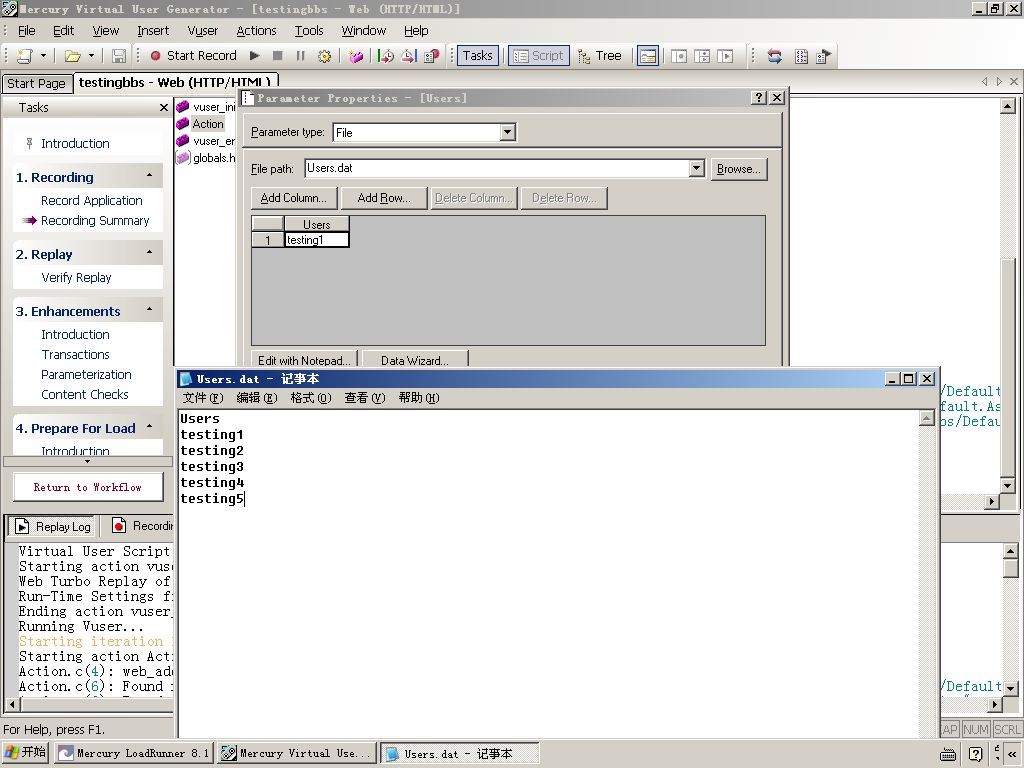This screenshot has height=768, width=1024.
Task: Click the End Transaction clock icon
Action: pyautogui.click(x=409, y=56)
